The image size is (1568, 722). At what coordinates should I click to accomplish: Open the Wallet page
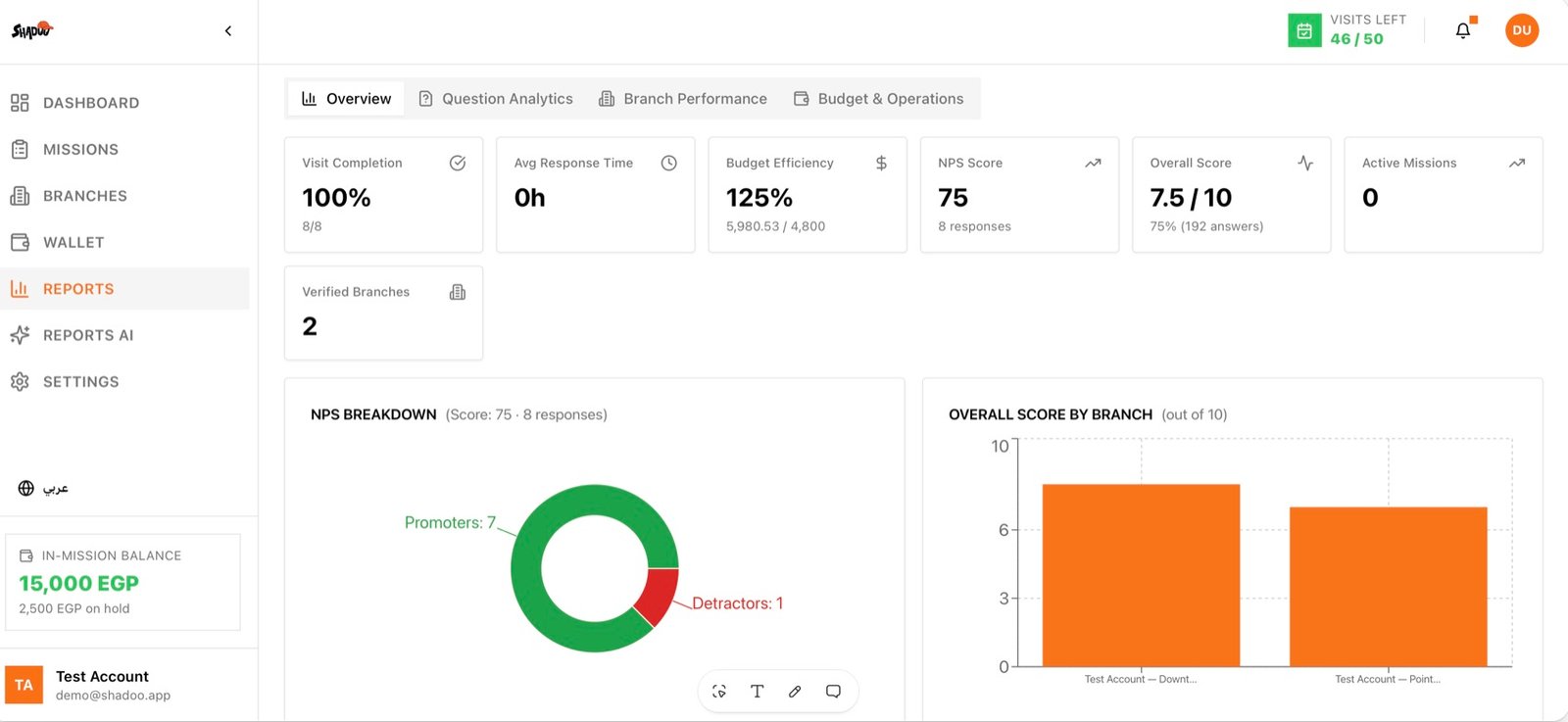click(124, 242)
